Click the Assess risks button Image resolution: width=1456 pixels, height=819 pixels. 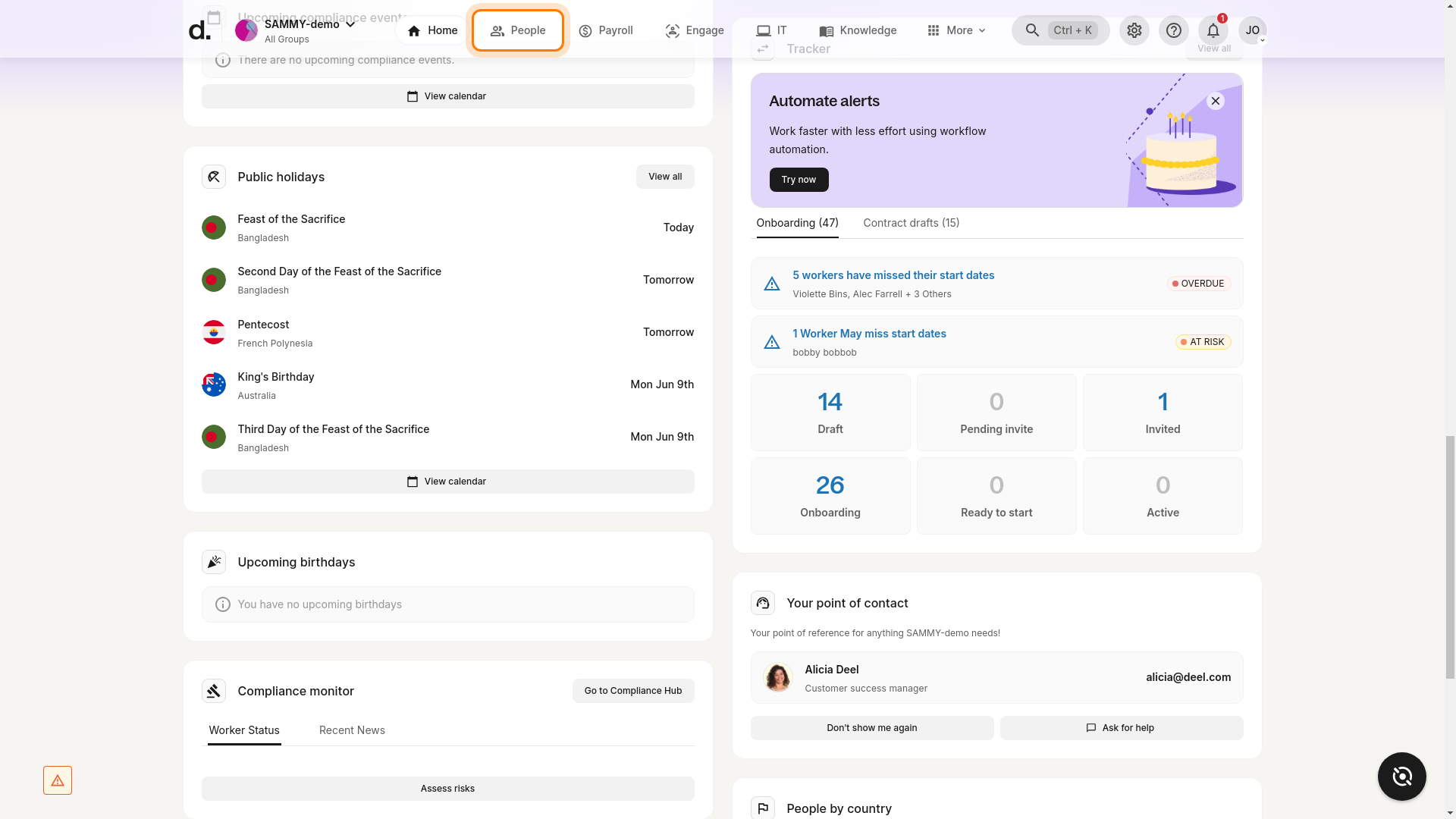[x=447, y=789]
